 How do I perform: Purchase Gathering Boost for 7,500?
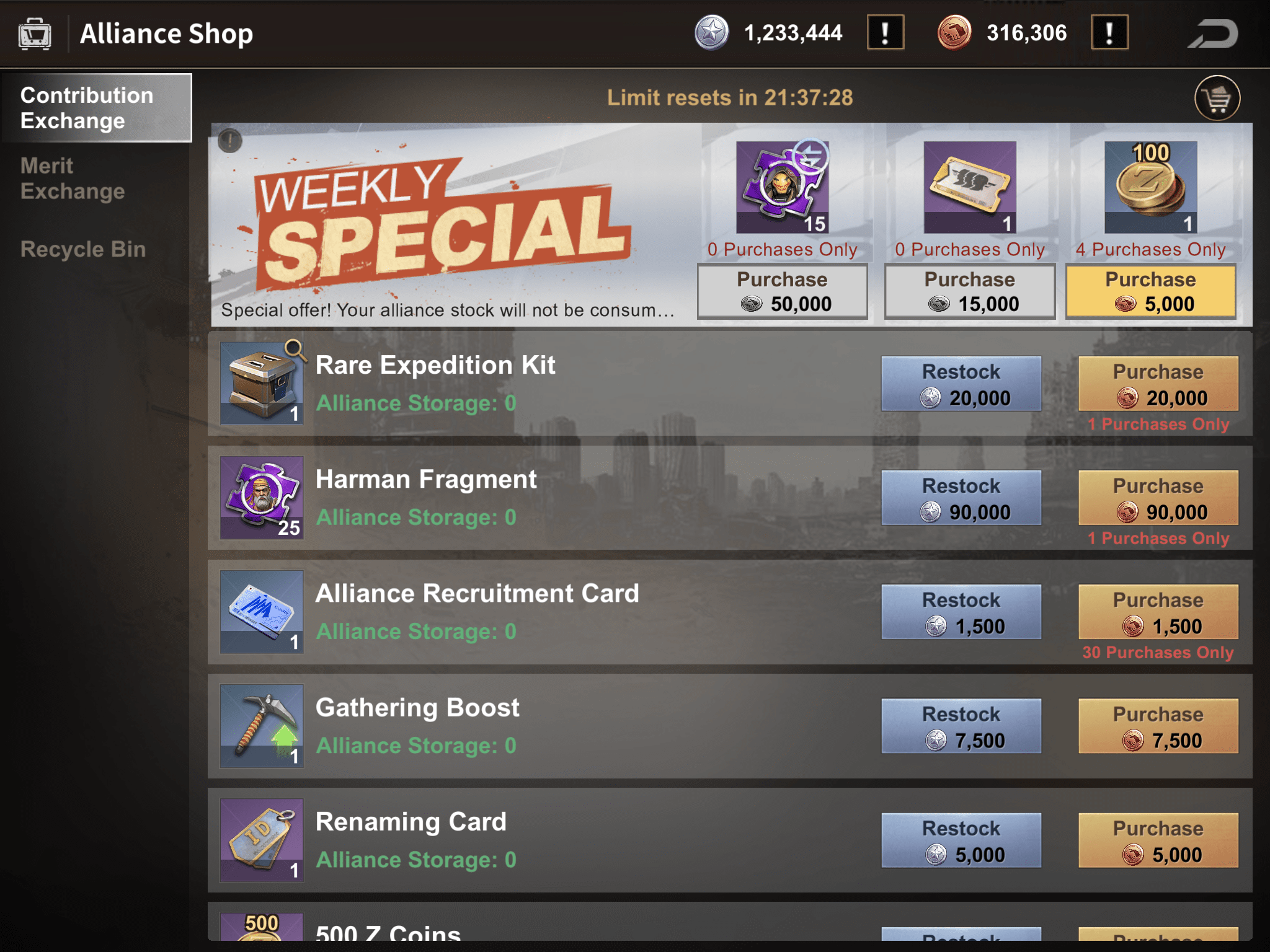pos(1158,726)
